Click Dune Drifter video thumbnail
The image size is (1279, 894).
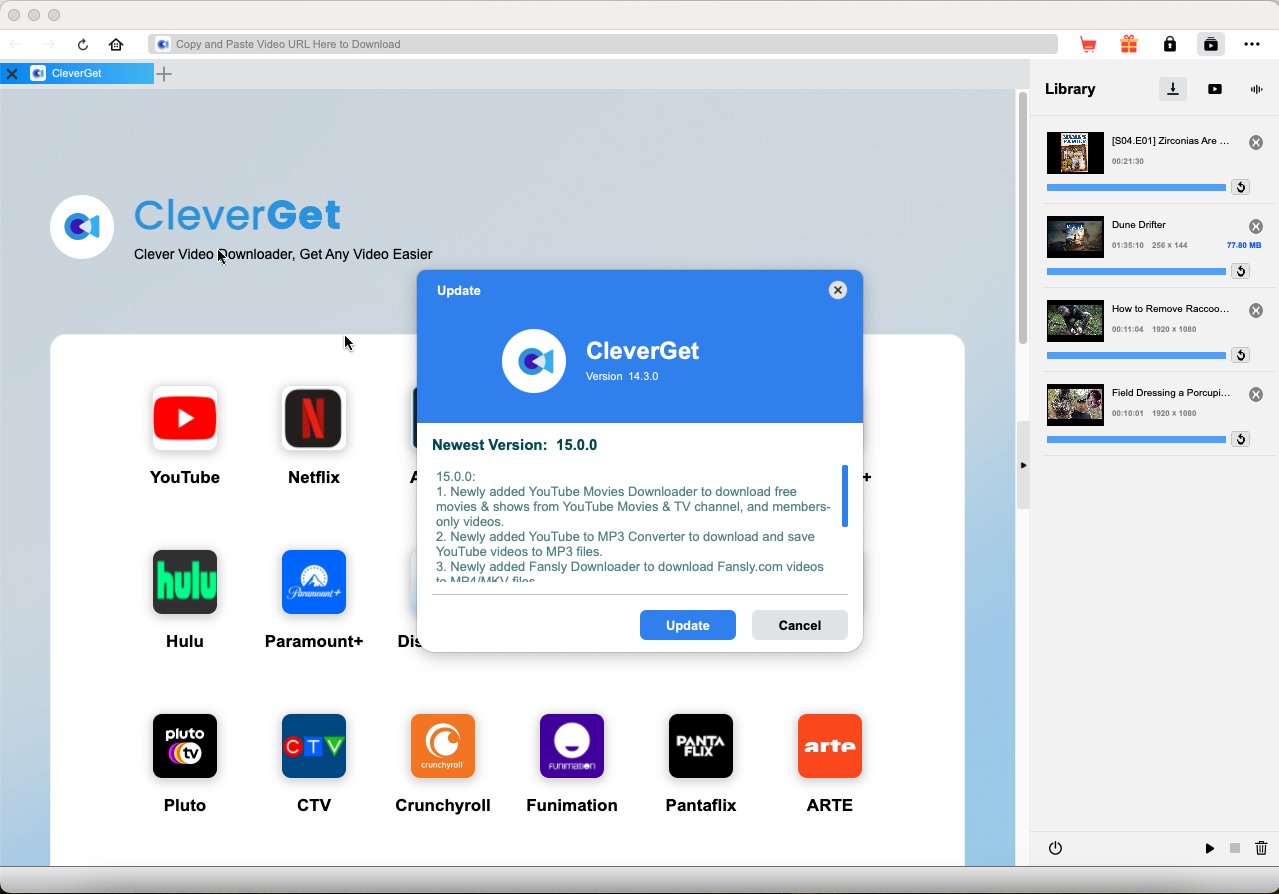(1075, 237)
